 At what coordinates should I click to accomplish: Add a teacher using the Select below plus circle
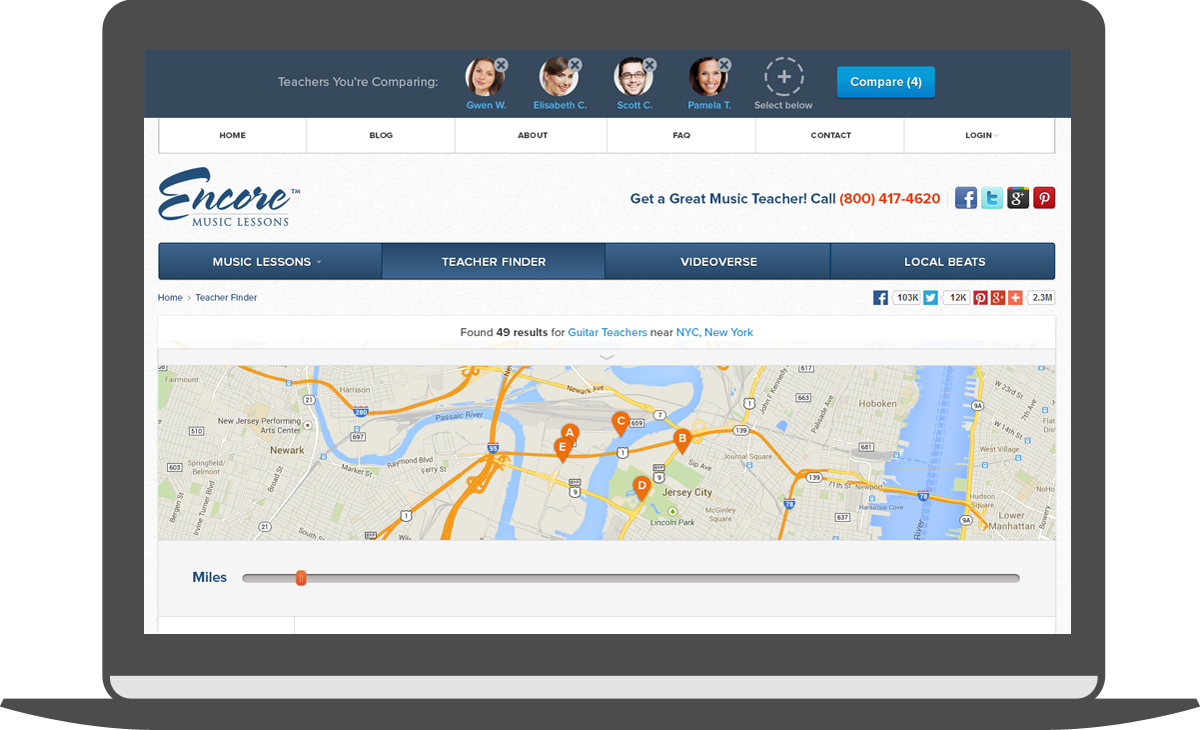tap(783, 75)
